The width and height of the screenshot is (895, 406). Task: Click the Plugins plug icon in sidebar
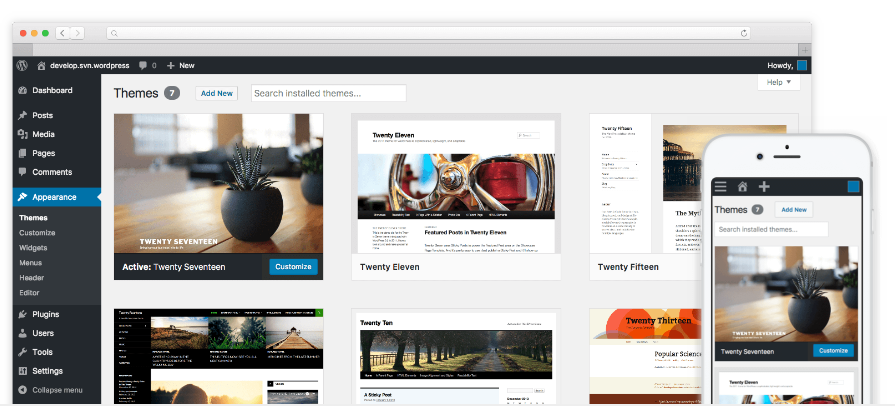pyautogui.click(x=23, y=314)
